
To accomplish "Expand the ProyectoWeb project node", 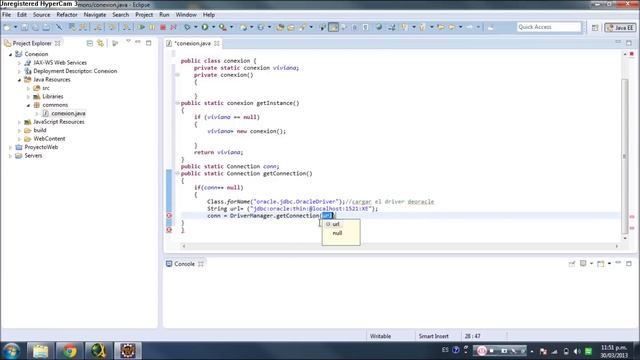I will [x=11, y=147].
